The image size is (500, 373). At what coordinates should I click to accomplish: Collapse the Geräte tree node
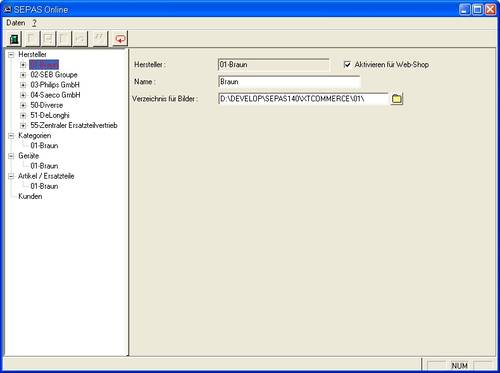coord(11,156)
